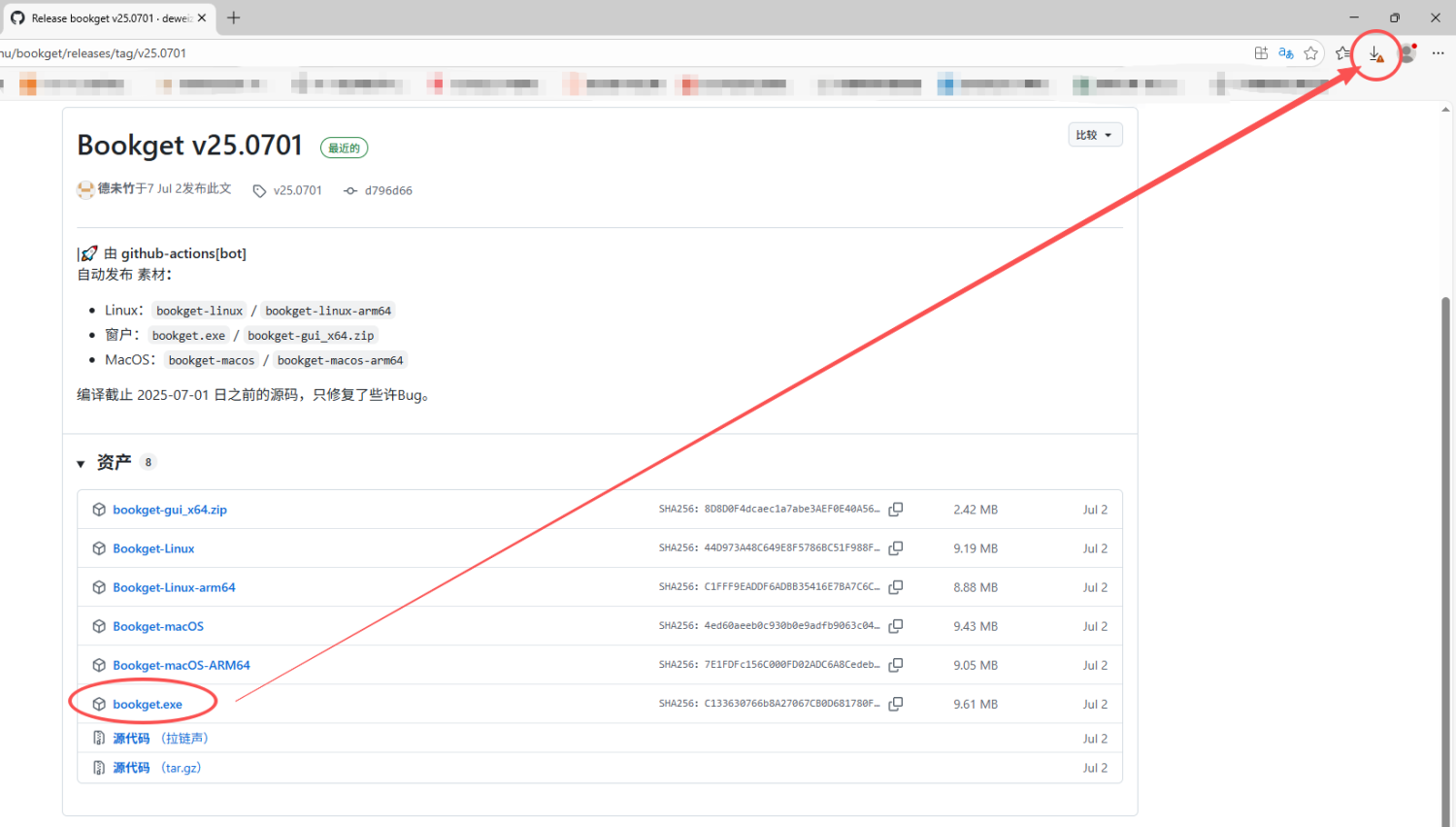
Task: Open commit d796d66
Action: coord(387,190)
